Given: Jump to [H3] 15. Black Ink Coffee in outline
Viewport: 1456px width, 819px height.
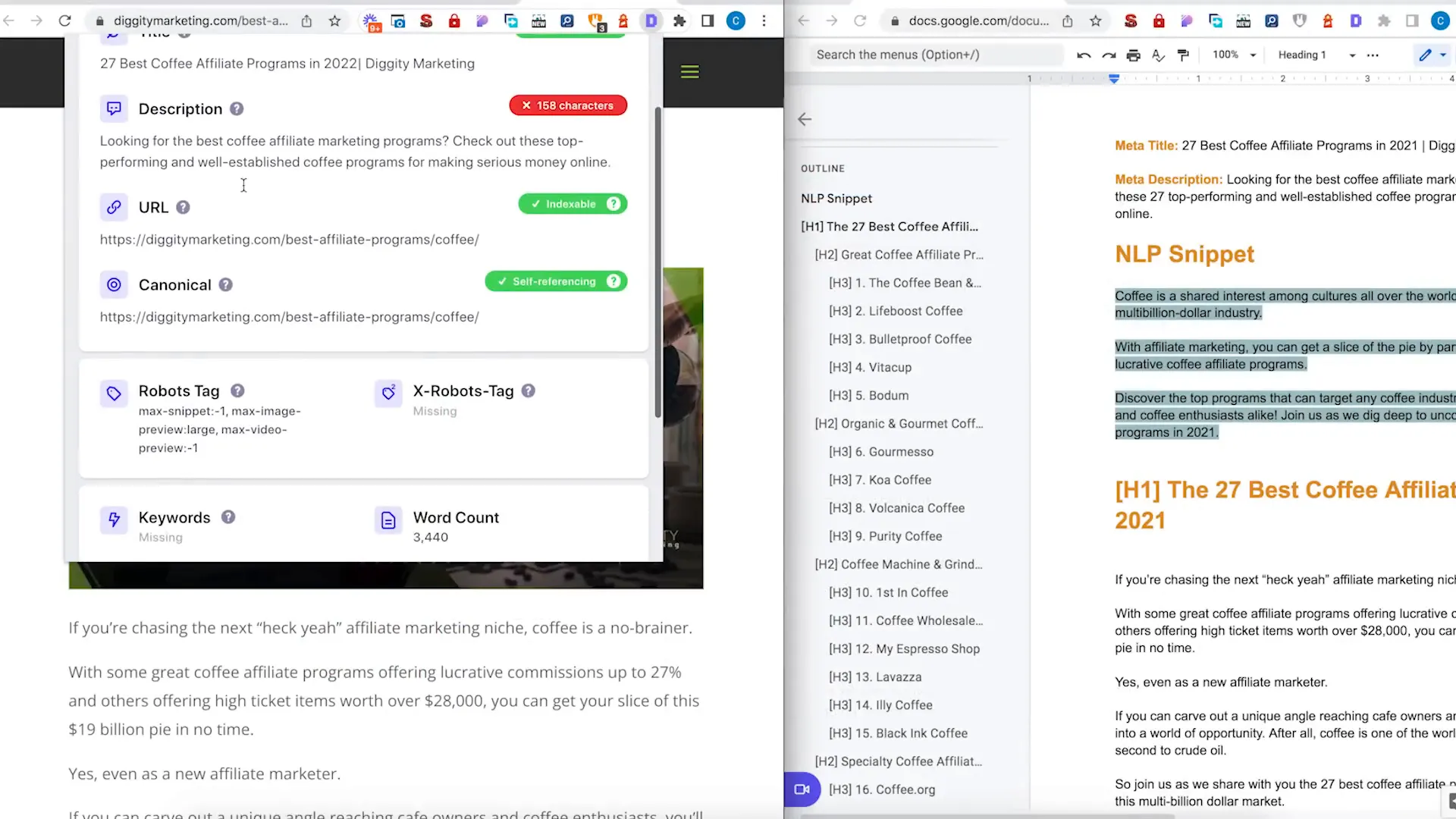Looking at the screenshot, I should point(898,733).
